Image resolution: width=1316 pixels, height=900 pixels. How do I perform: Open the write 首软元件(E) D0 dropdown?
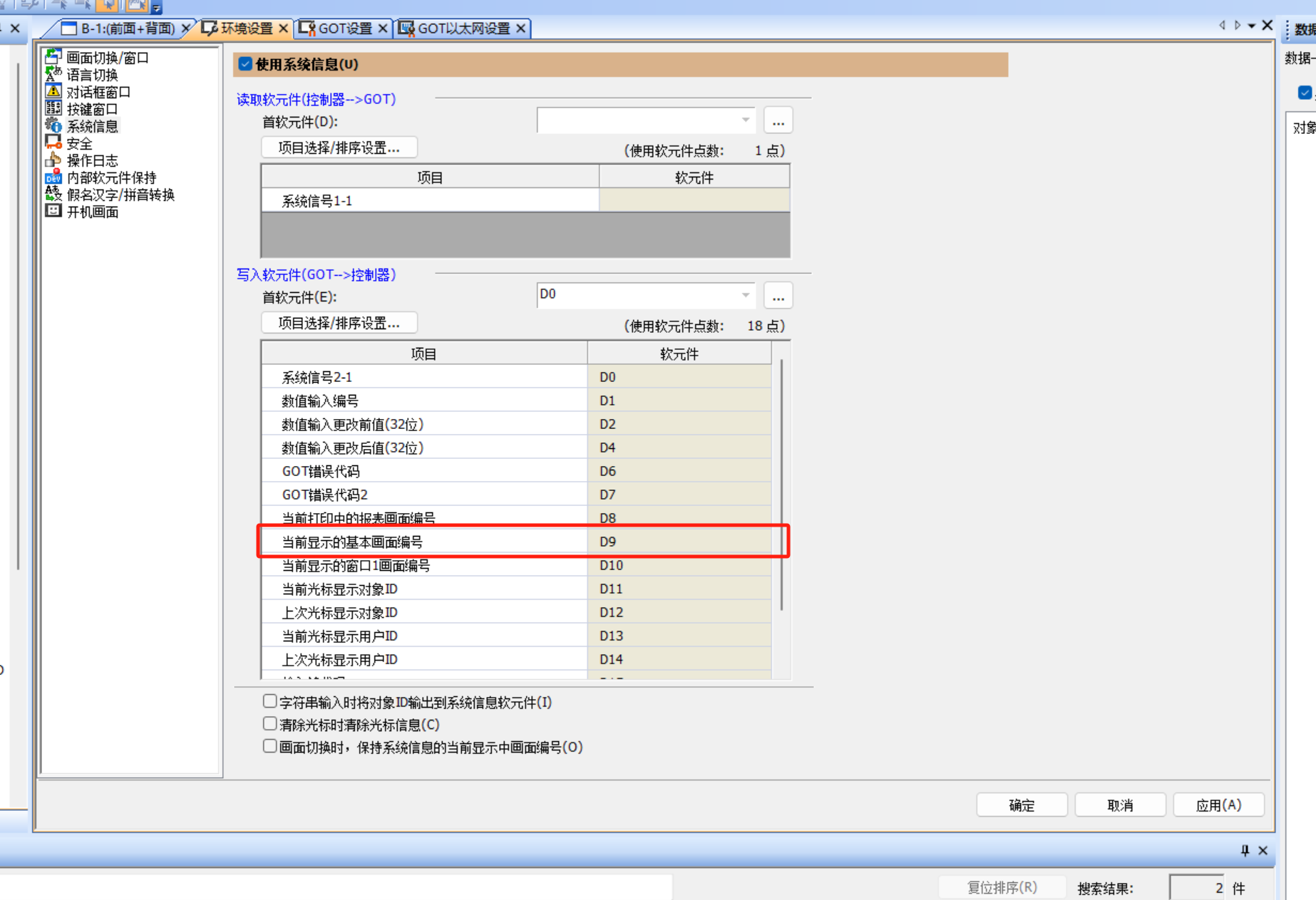tap(745, 295)
